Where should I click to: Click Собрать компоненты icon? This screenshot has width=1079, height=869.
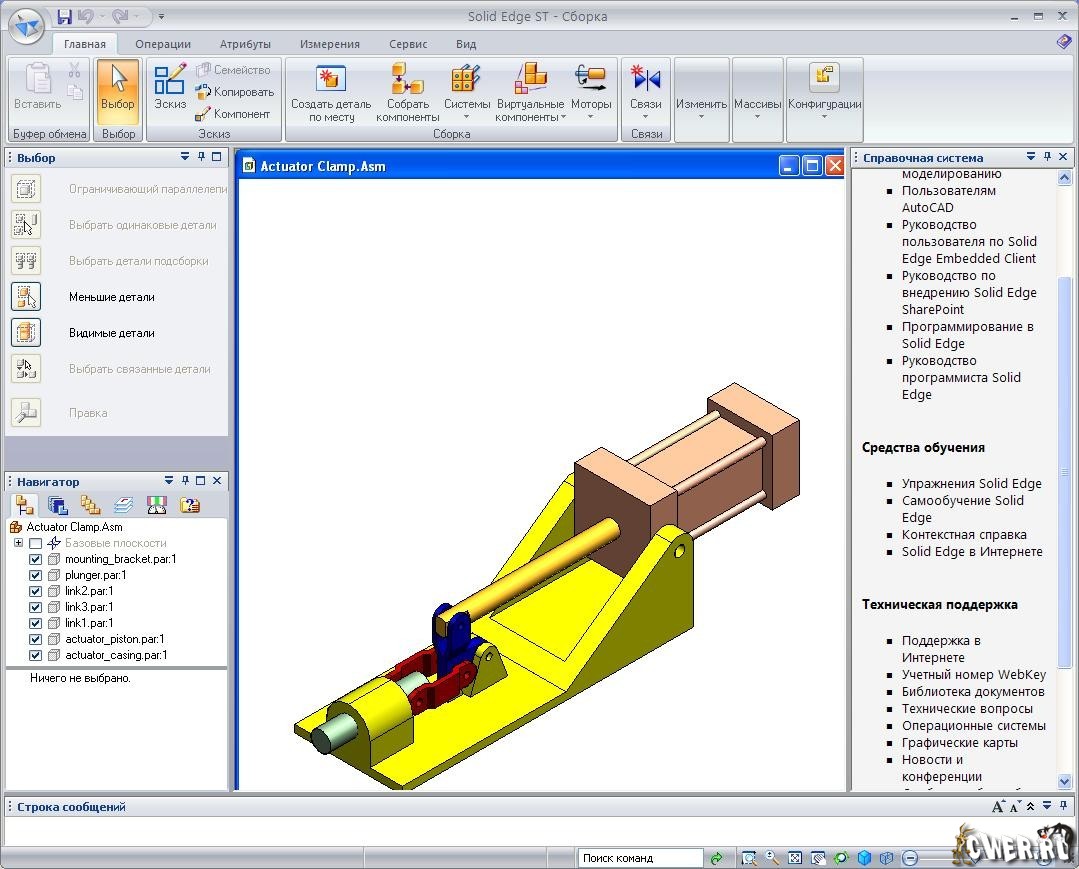(407, 80)
